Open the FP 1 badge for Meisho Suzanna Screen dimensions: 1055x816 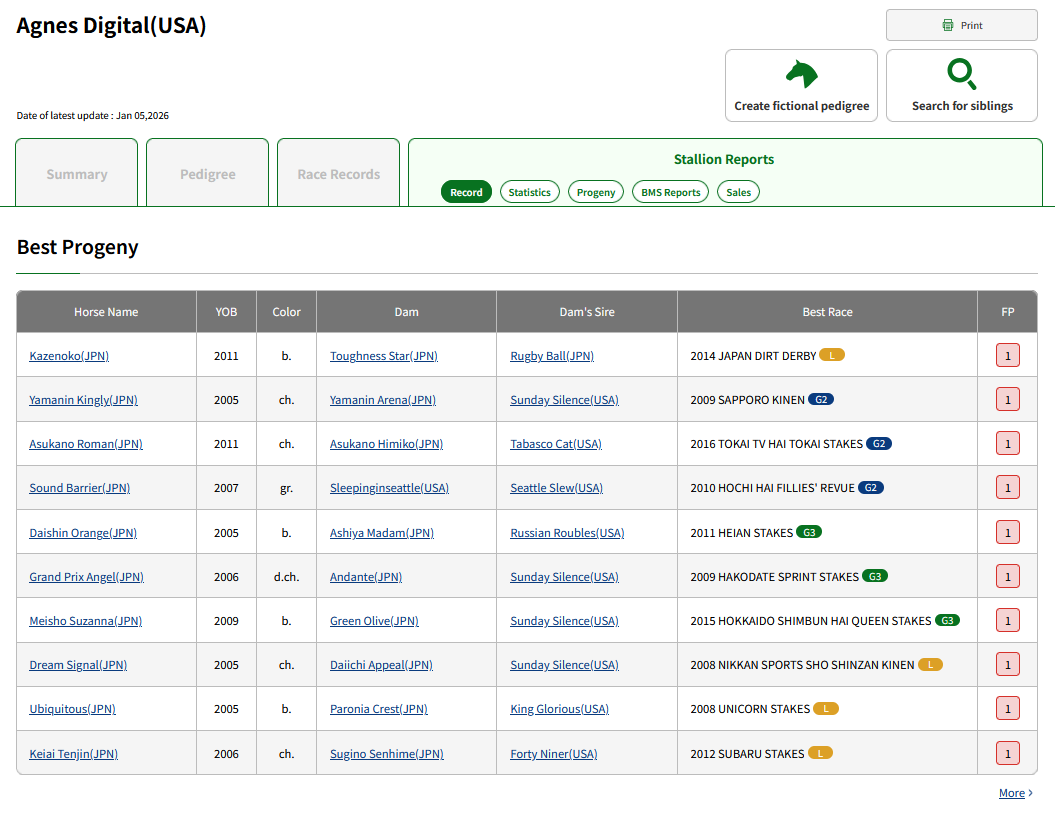(1007, 621)
